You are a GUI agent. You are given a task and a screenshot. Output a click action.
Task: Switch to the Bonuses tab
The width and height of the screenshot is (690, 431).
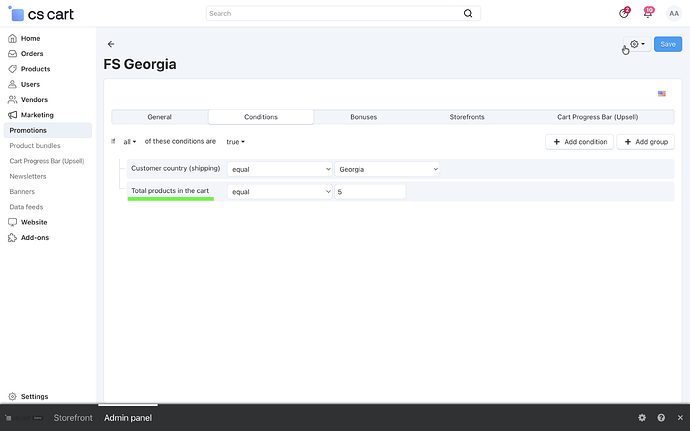tap(363, 117)
